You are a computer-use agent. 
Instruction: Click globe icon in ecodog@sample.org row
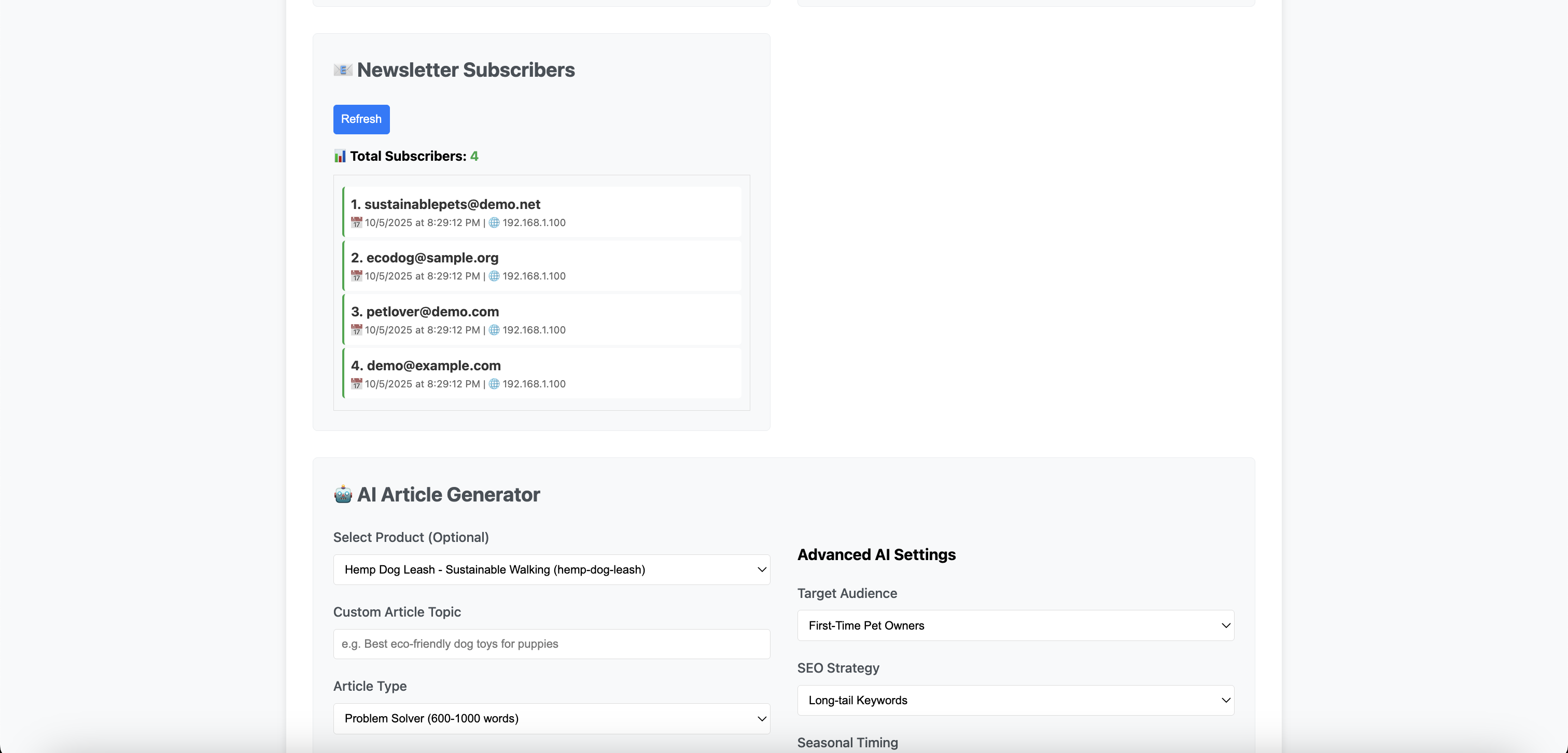[x=494, y=276]
